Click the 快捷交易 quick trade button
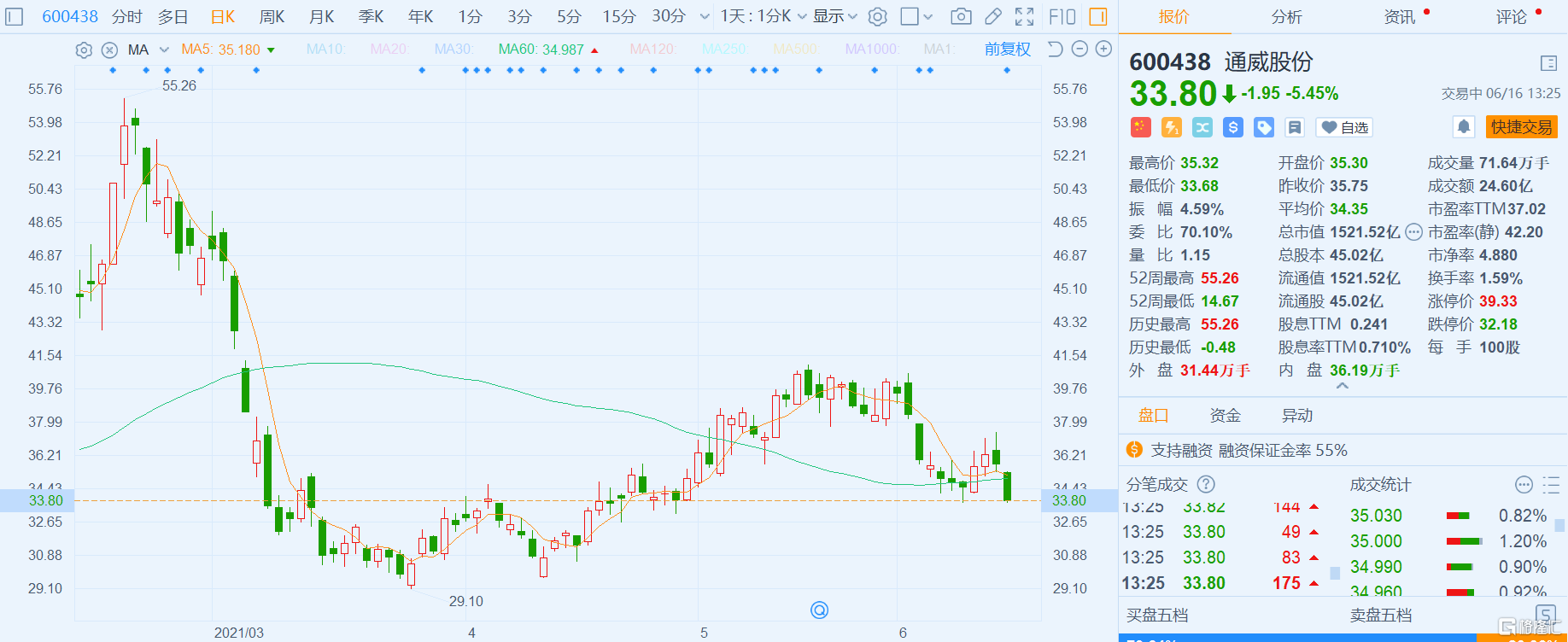This screenshot has height=642, width=1568. pos(1522,127)
